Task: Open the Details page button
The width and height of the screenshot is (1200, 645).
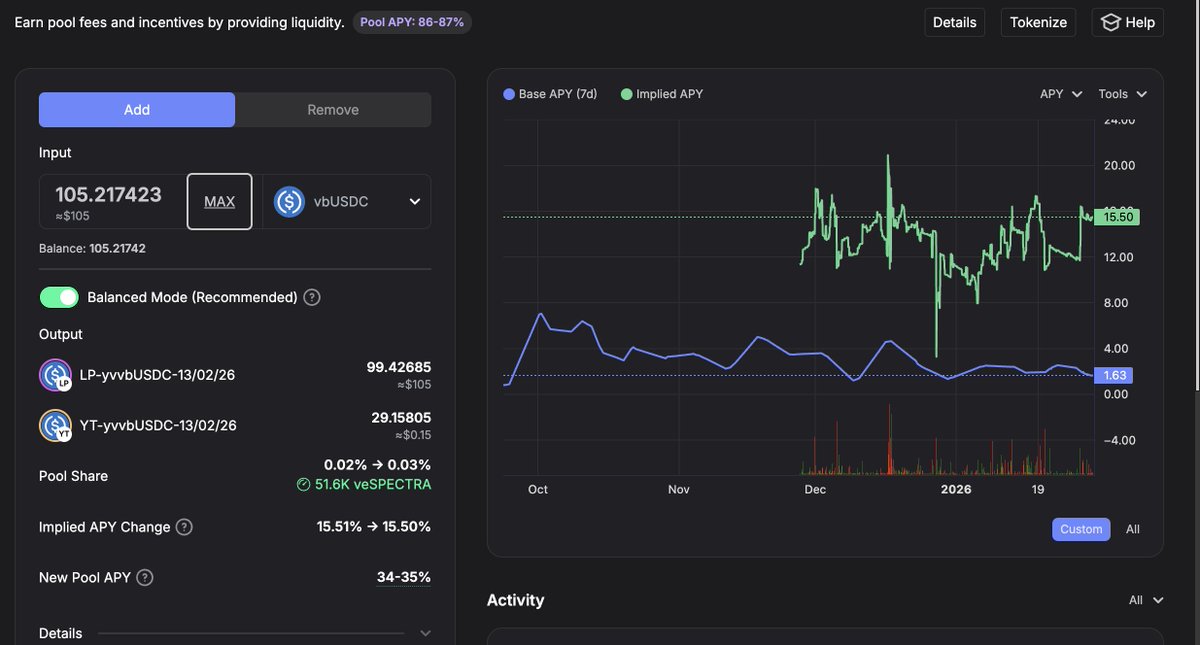Action: click(x=954, y=22)
